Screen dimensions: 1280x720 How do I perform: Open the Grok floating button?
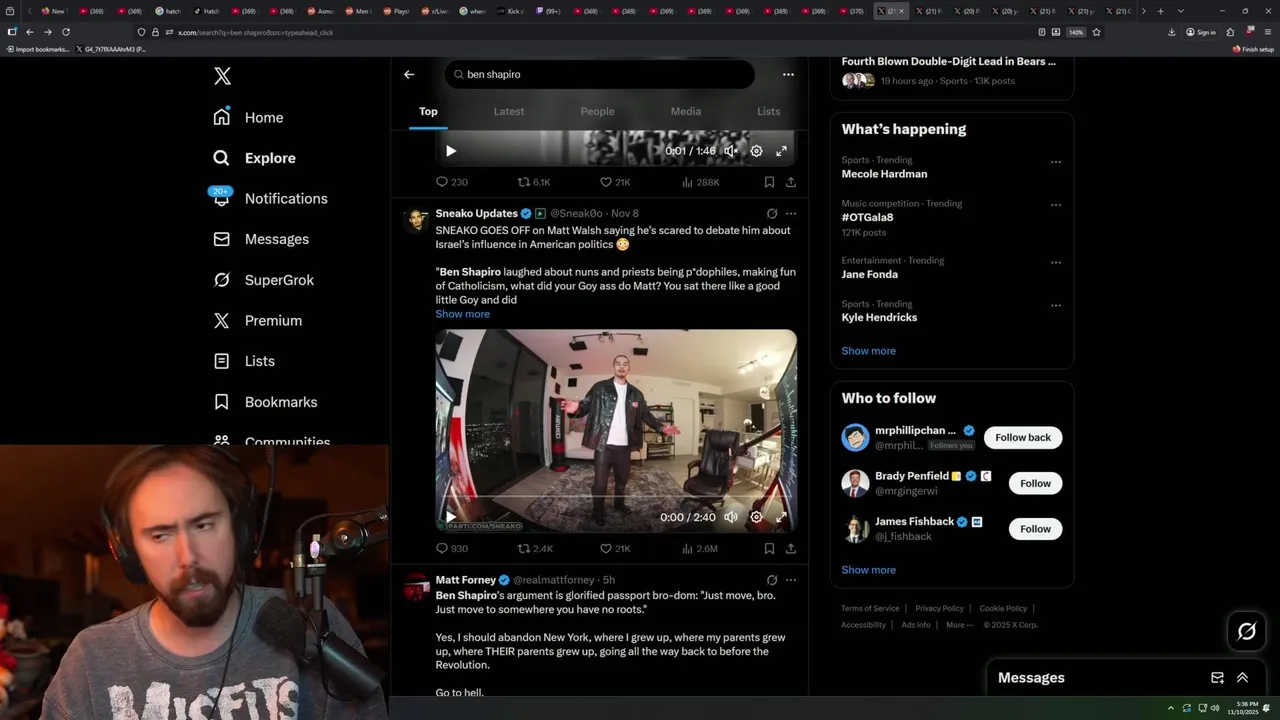pyautogui.click(x=1247, y=631)
